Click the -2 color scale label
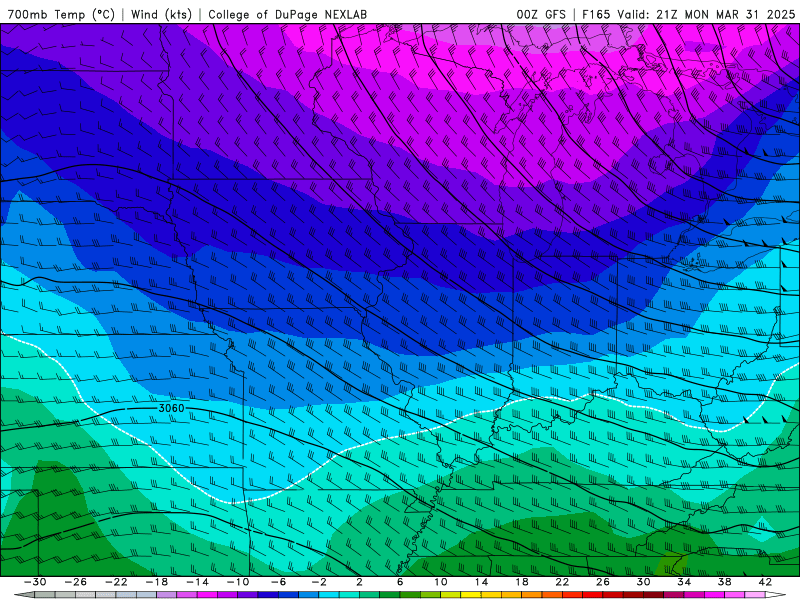 coord(319,582)
